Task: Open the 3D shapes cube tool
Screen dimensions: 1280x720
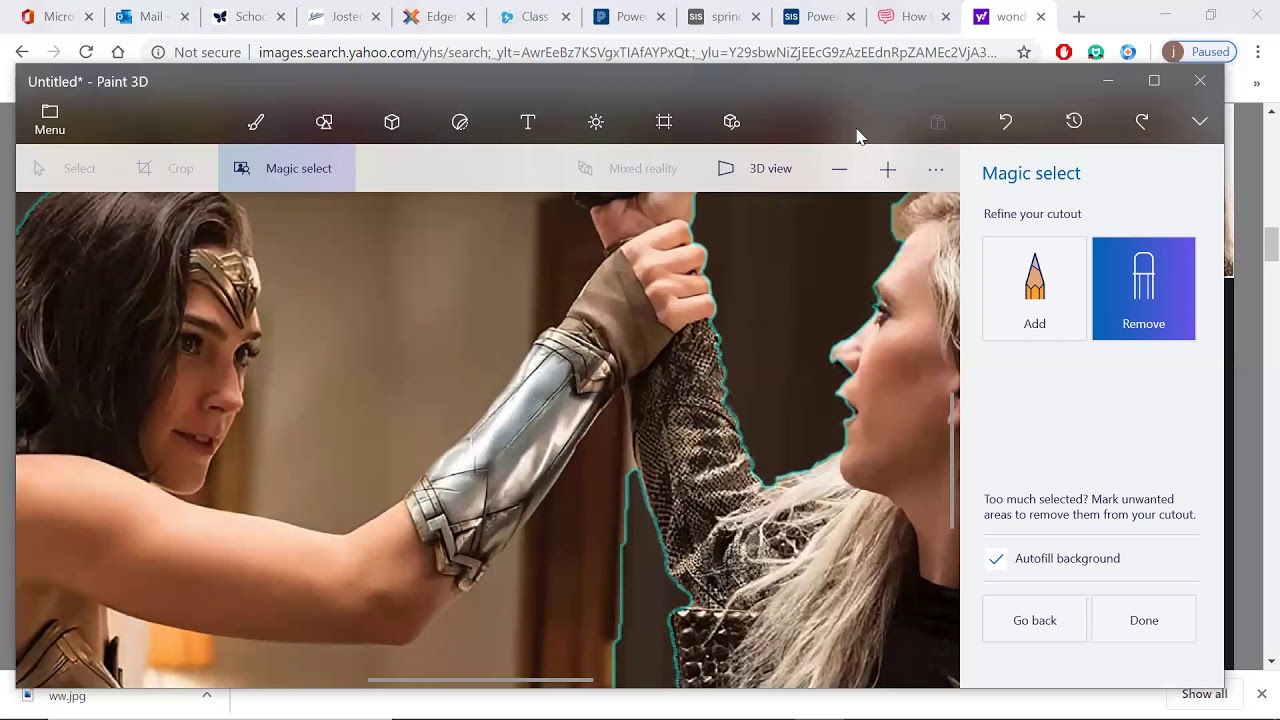Action: pyautogui.click(x=392, y=122)
